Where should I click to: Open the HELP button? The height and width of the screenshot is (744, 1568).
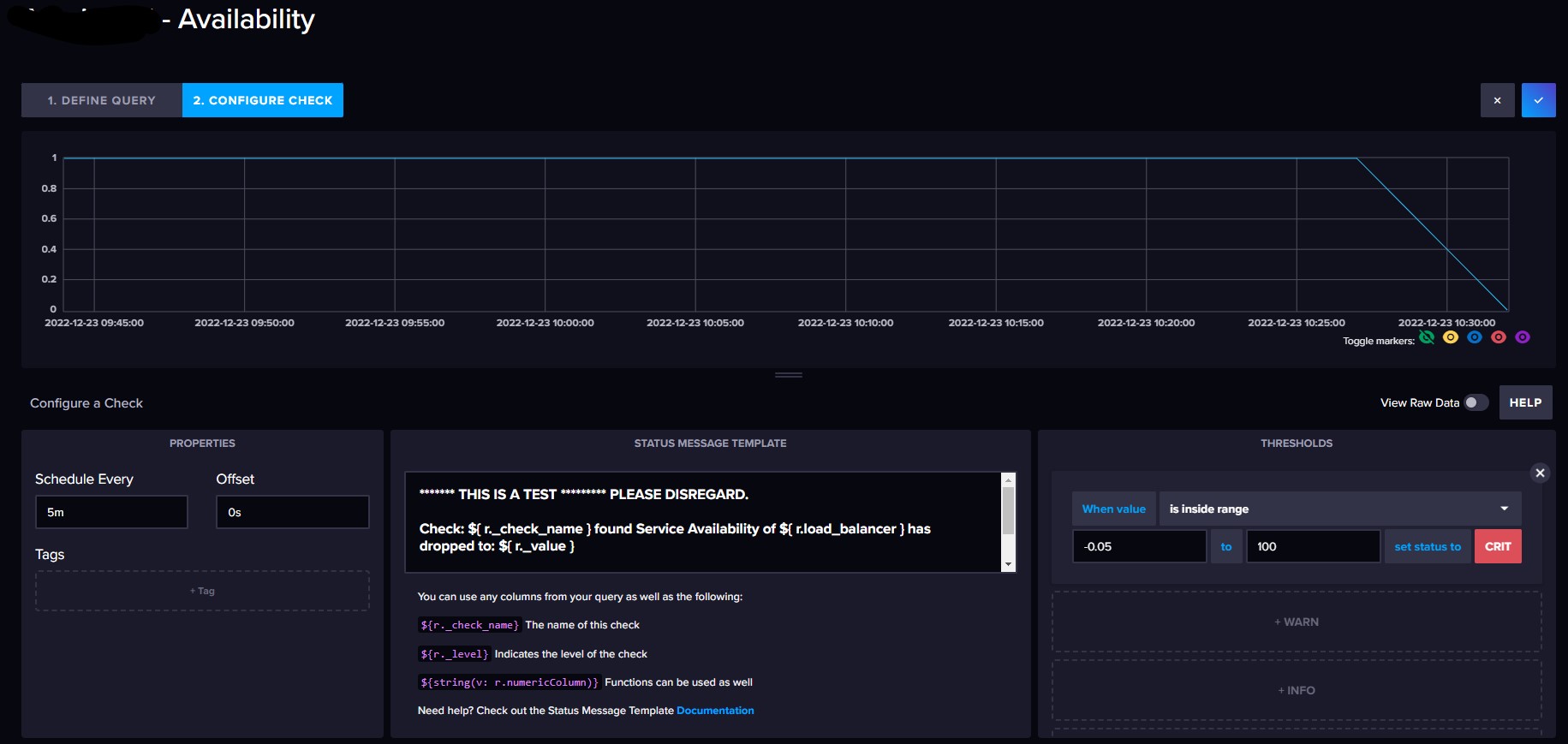click(x=1525, y=402)
